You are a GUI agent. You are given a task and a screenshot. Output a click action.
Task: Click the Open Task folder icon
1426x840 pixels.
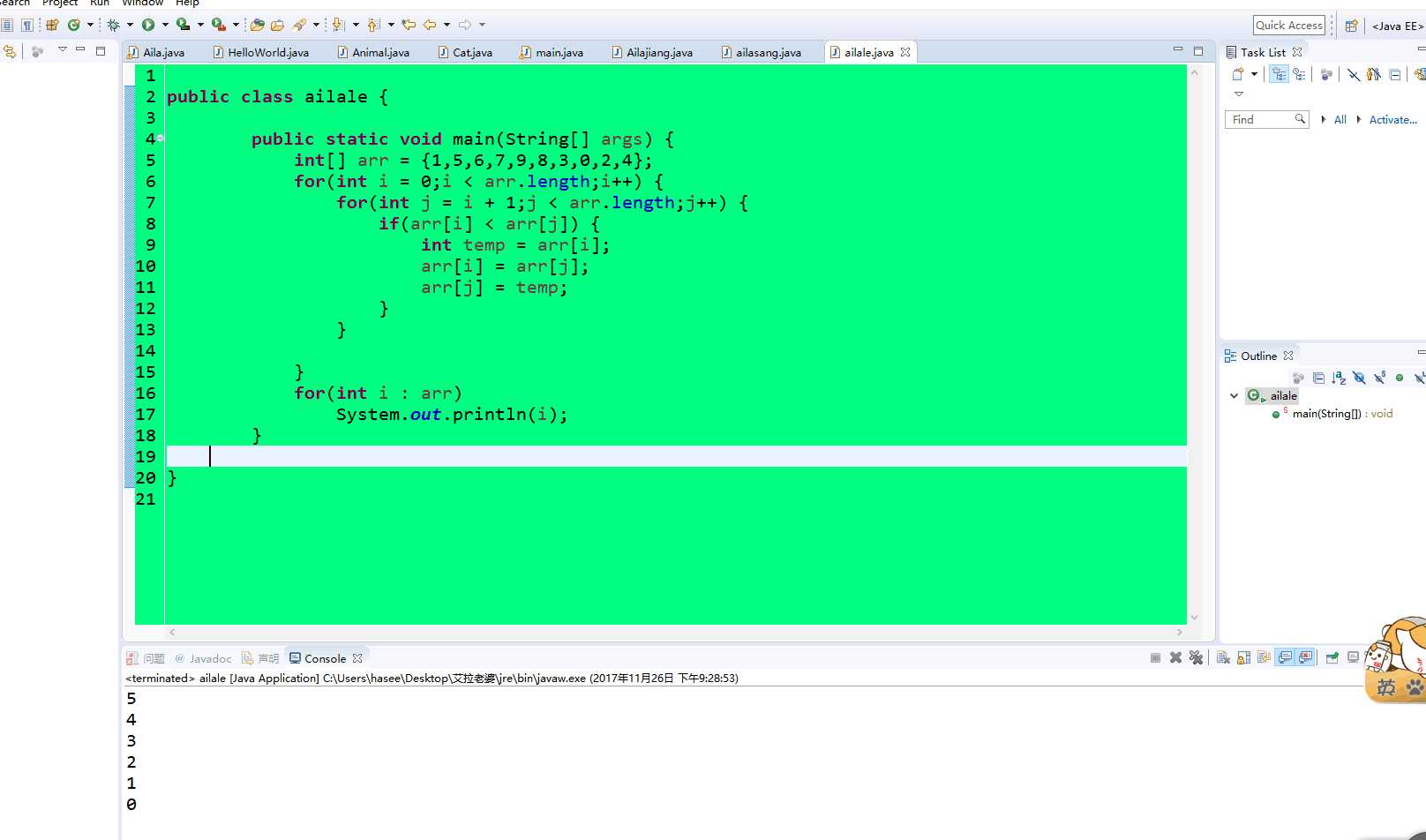[277, 25]
